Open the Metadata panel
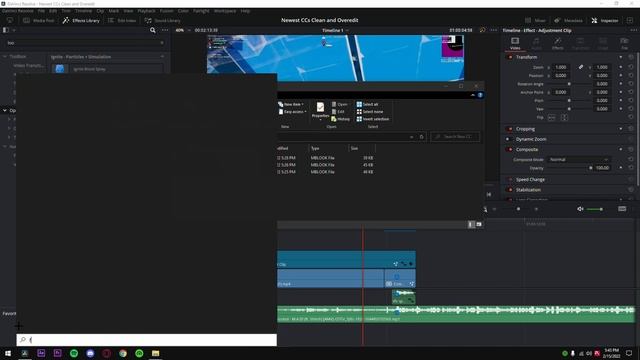Viewport: 640px width, 360px height. [568, 20]
